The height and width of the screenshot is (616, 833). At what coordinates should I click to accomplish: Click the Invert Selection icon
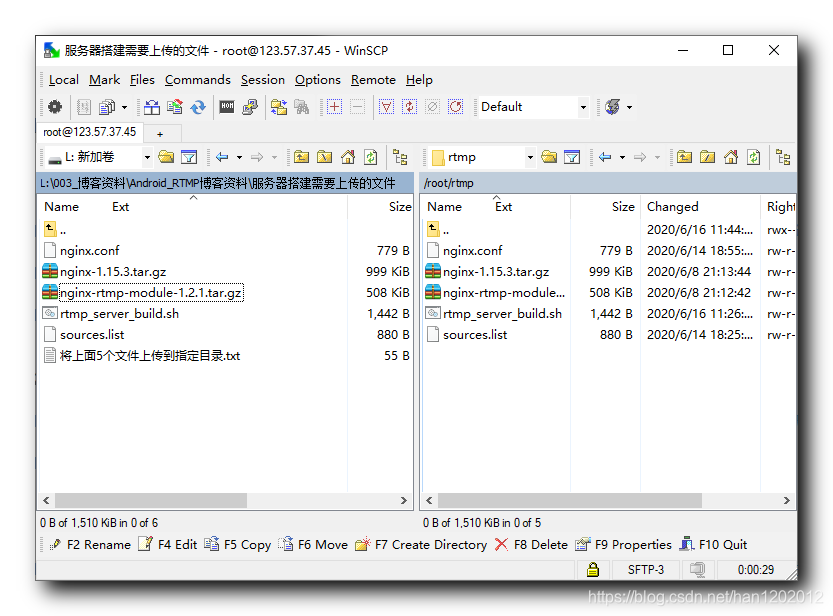(409, 107)
